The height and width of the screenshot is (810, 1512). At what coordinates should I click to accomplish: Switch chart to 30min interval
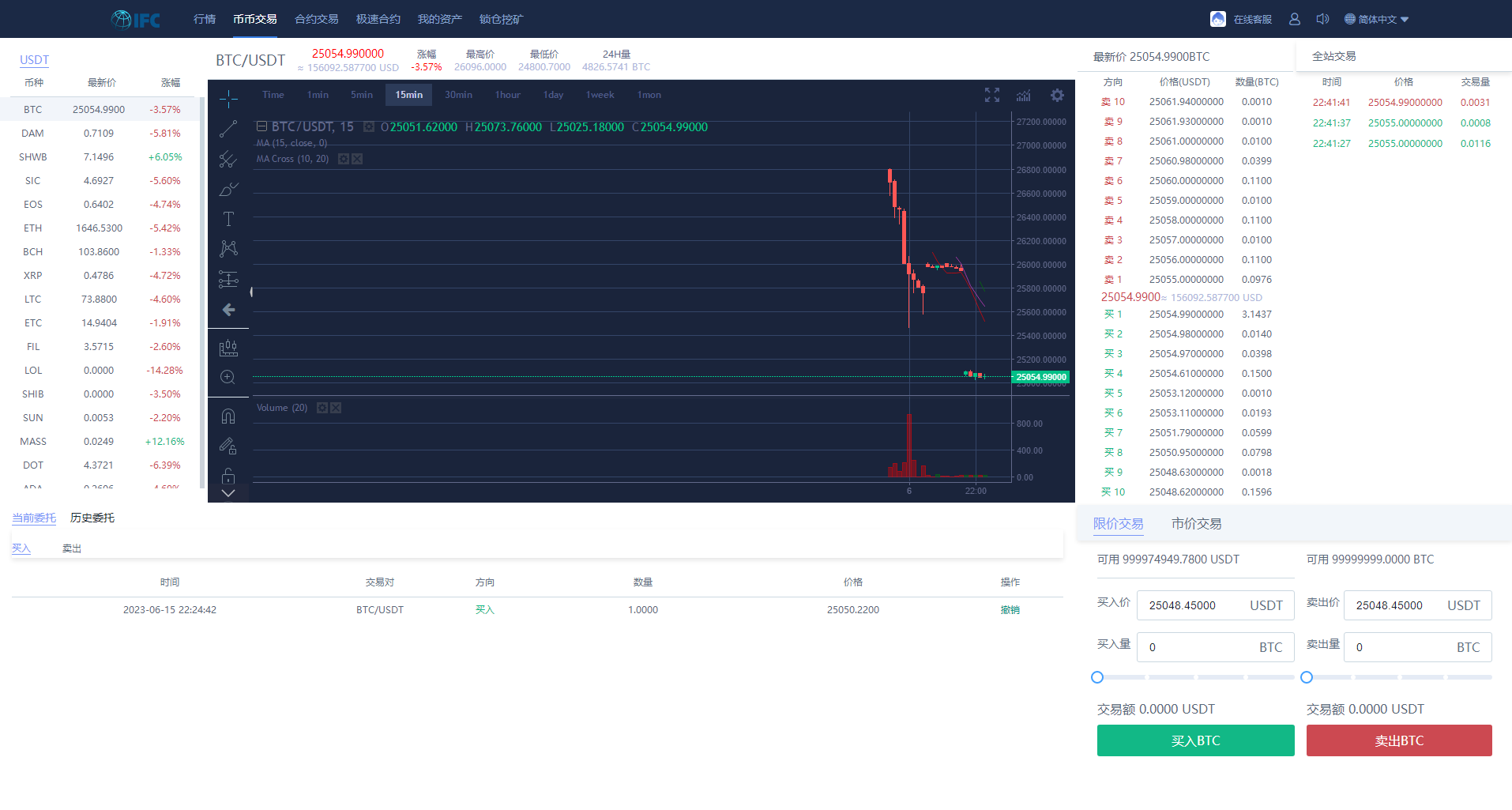point(458,95)
